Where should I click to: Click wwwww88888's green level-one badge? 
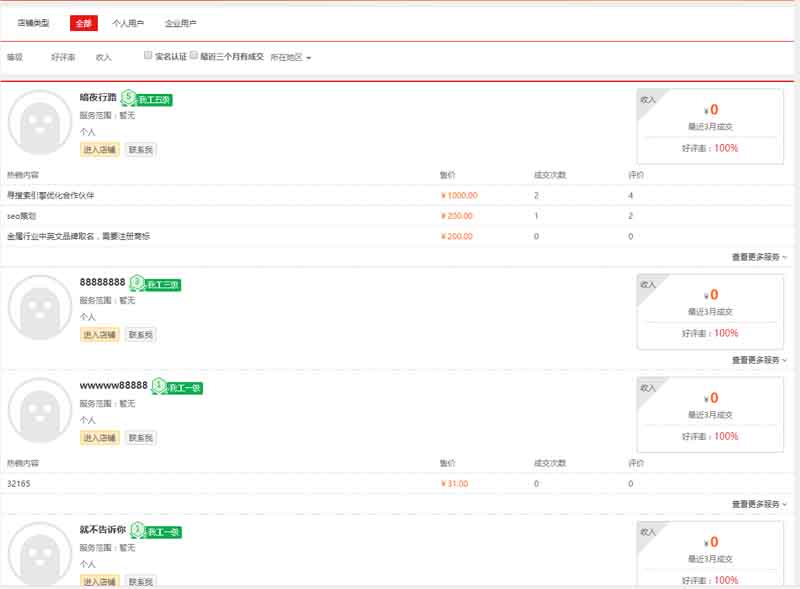[178, 387]
